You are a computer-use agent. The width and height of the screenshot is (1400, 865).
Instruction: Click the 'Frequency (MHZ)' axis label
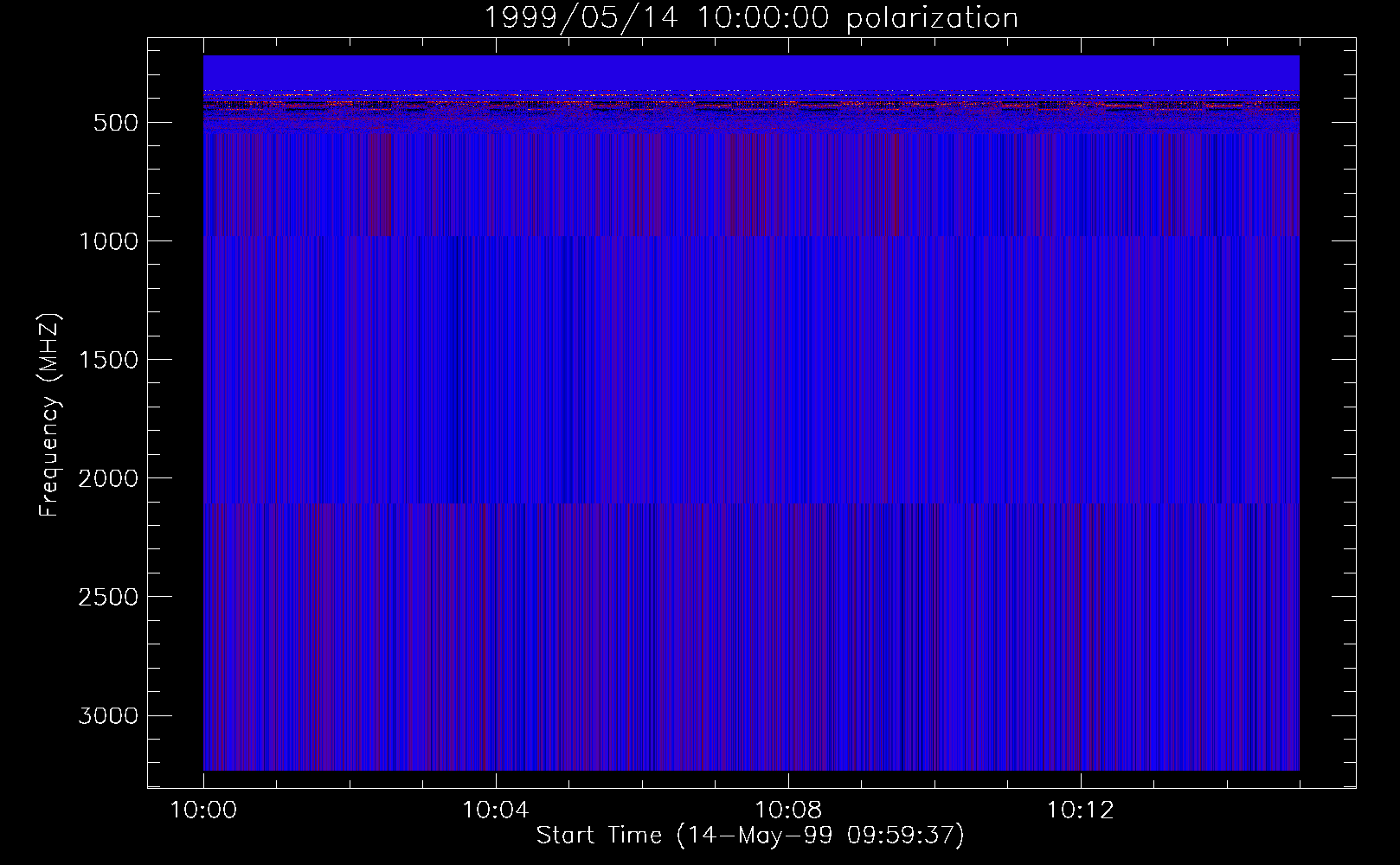click(49, 415)
